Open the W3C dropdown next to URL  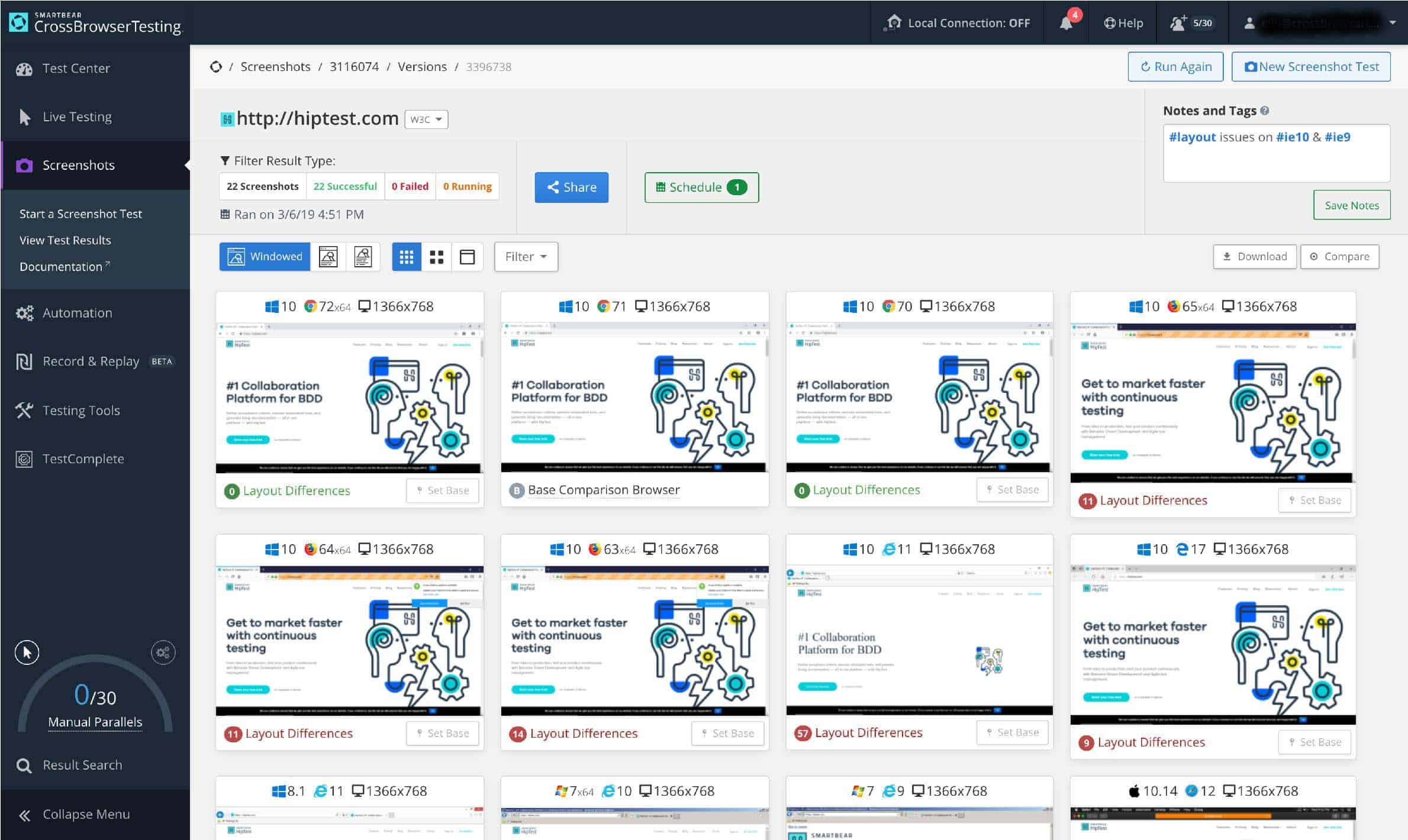pos(426,119)
